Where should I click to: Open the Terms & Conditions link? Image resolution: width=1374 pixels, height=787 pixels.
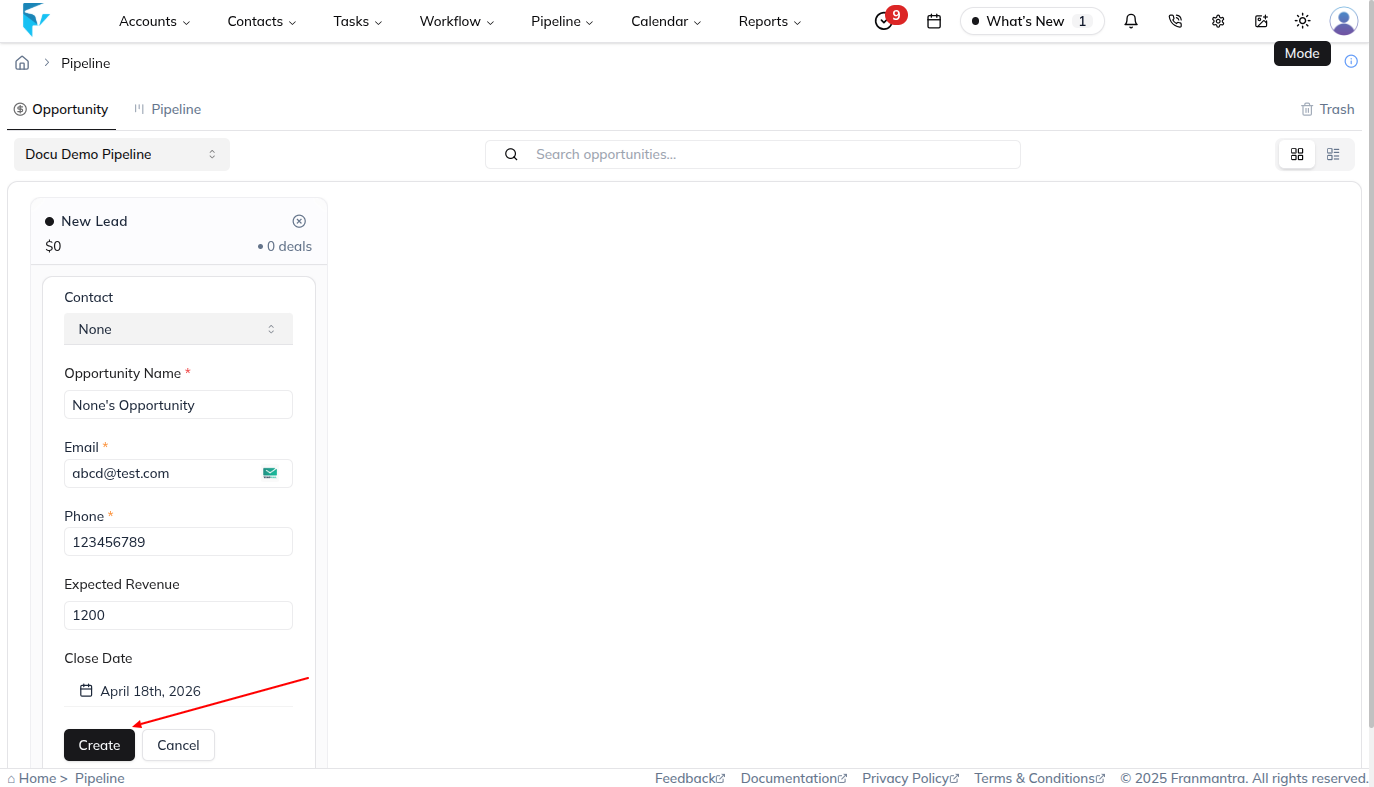pos(1040,778)
